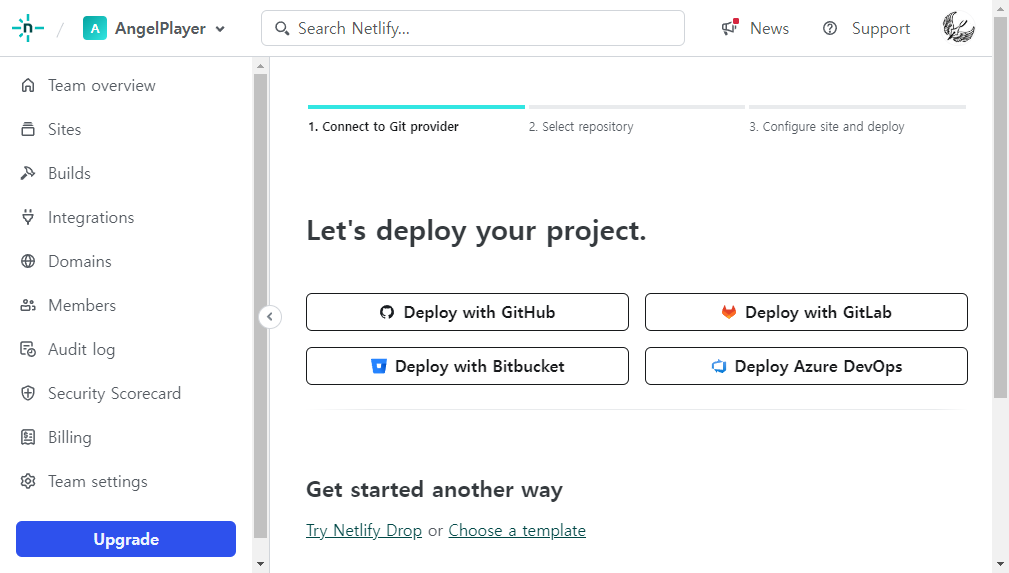Click the Builds hammer icon

click(28, 173)
